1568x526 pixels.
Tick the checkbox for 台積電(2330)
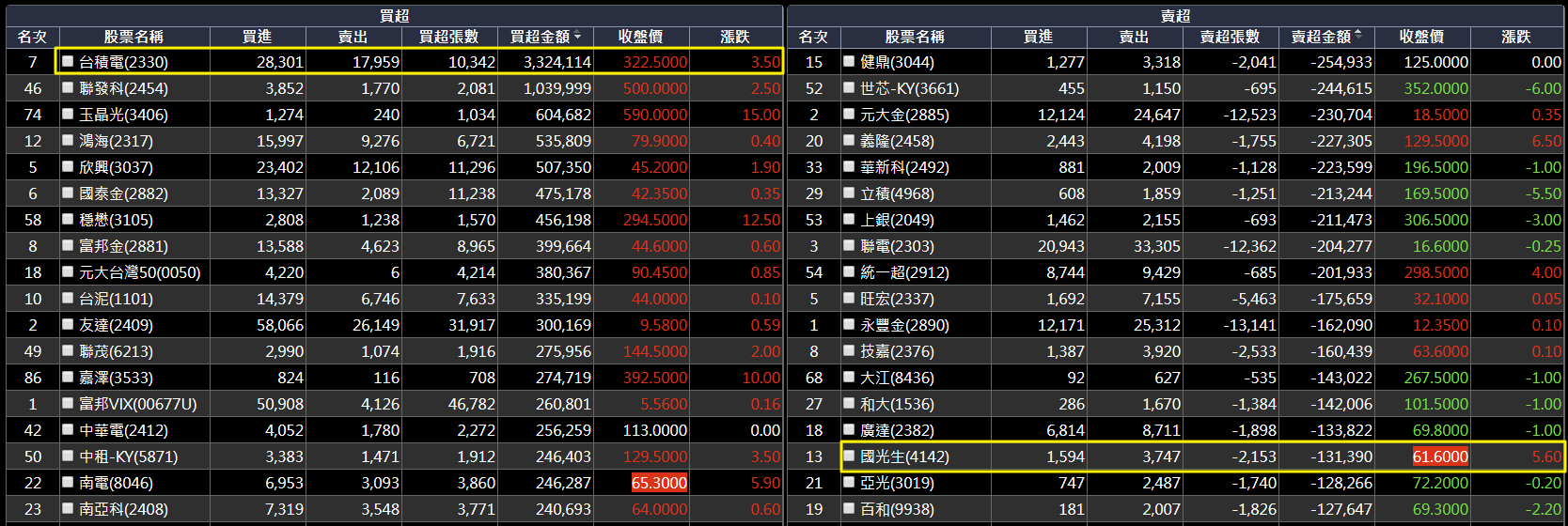tap(68, 61)
